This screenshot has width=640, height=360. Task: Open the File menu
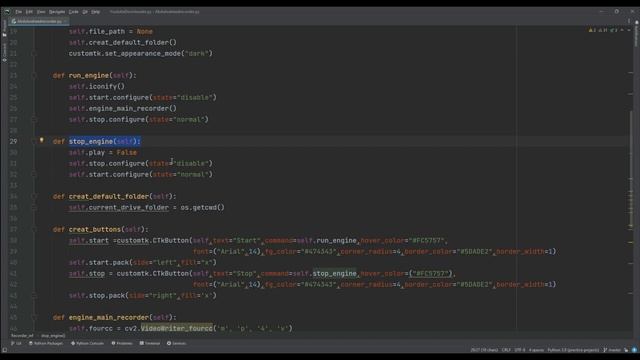tap(18, 12)
